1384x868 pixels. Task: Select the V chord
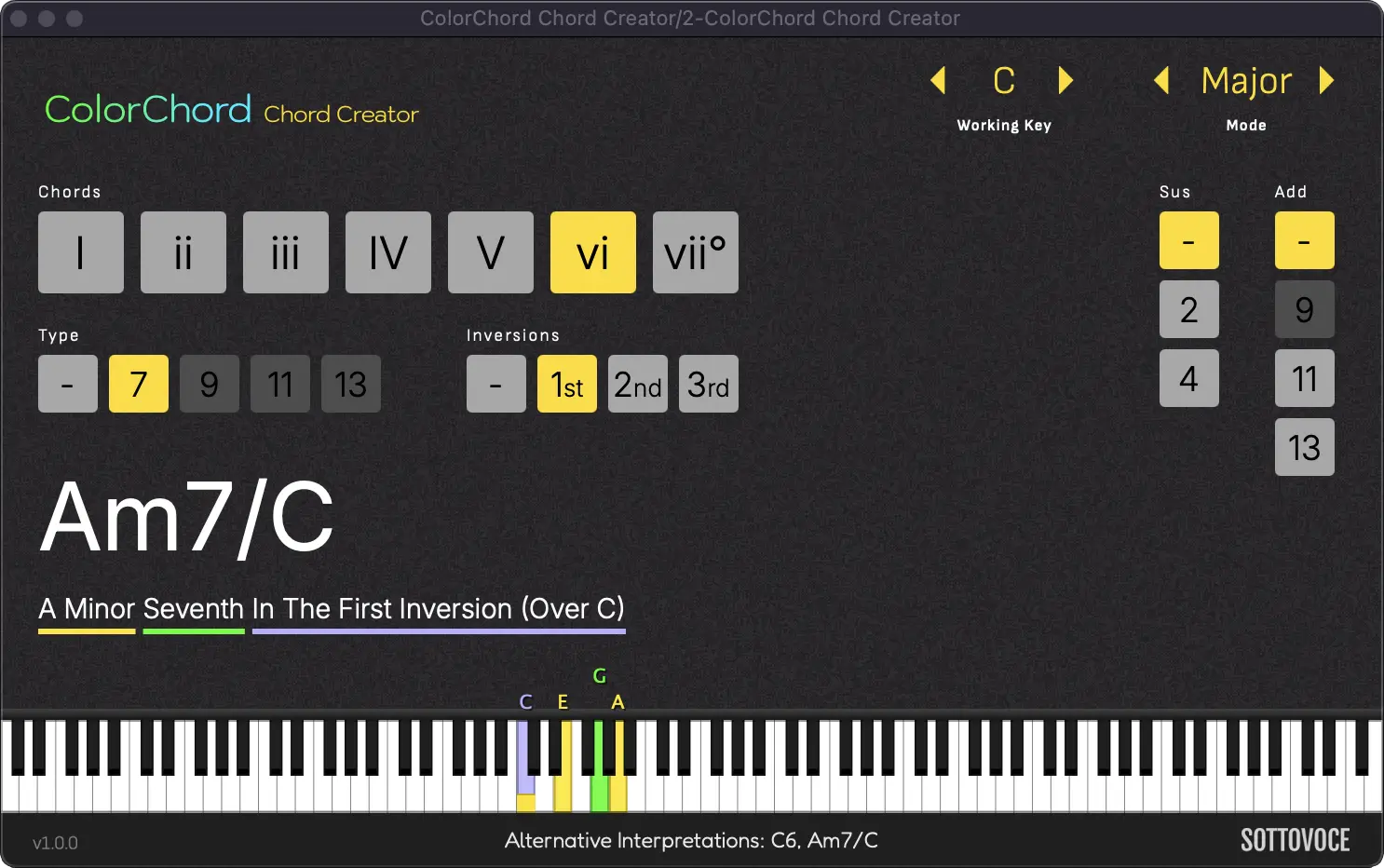[490, 251]
